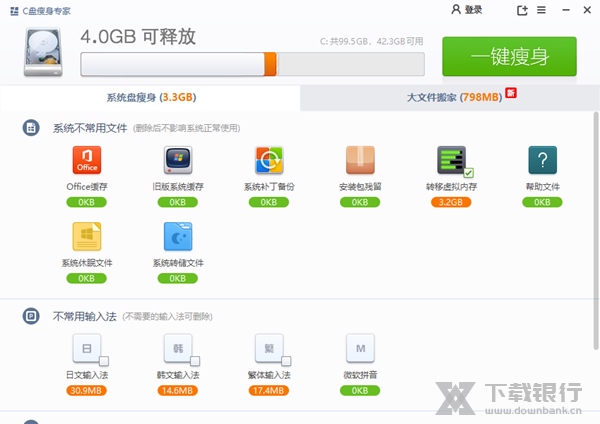The width and height of the screenshot is (600, 424).
Task: Click the 系统休眠文件 icon
Action: tap(87, 236)
